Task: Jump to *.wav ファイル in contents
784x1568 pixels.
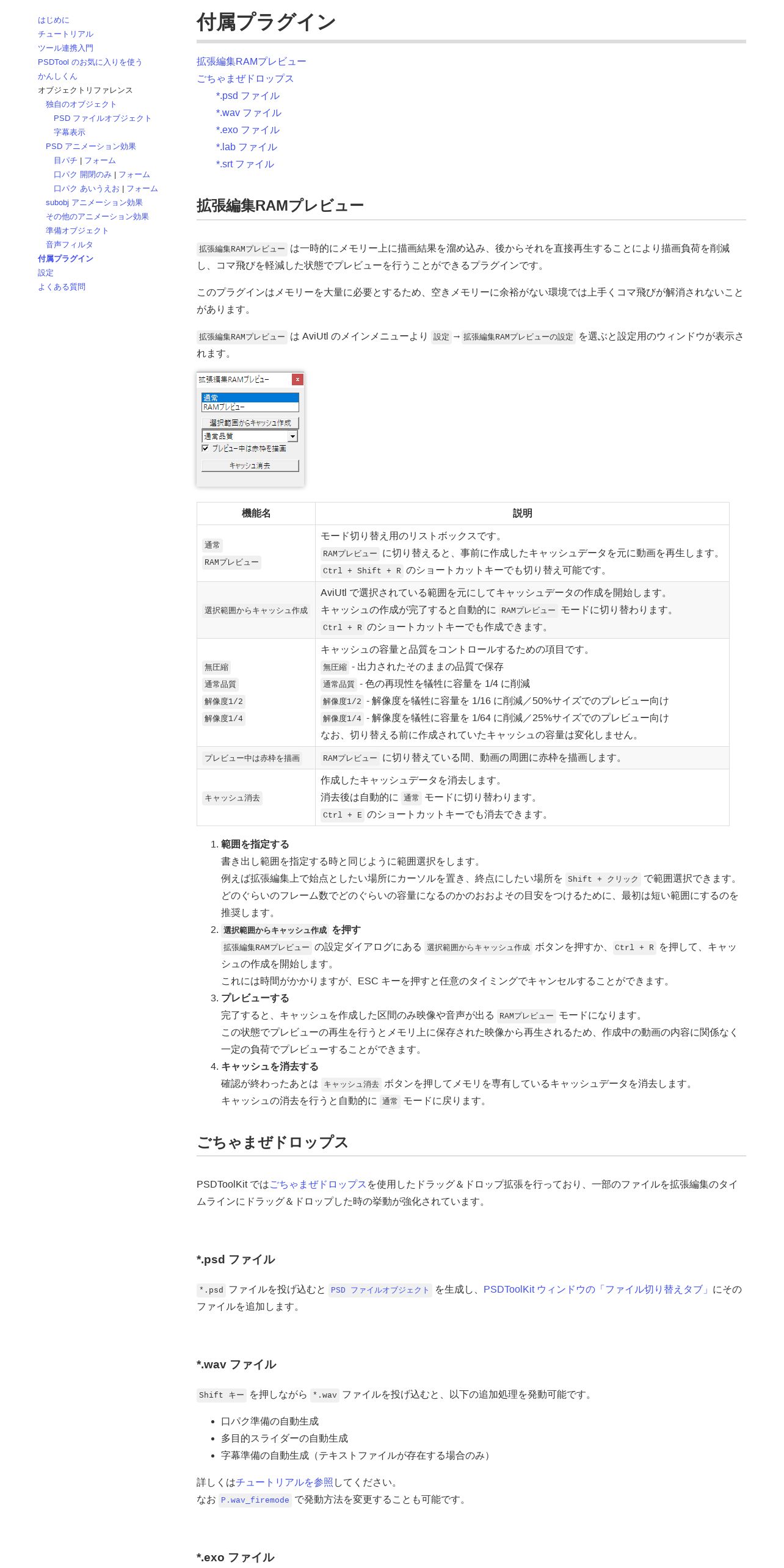Action: 249,113
